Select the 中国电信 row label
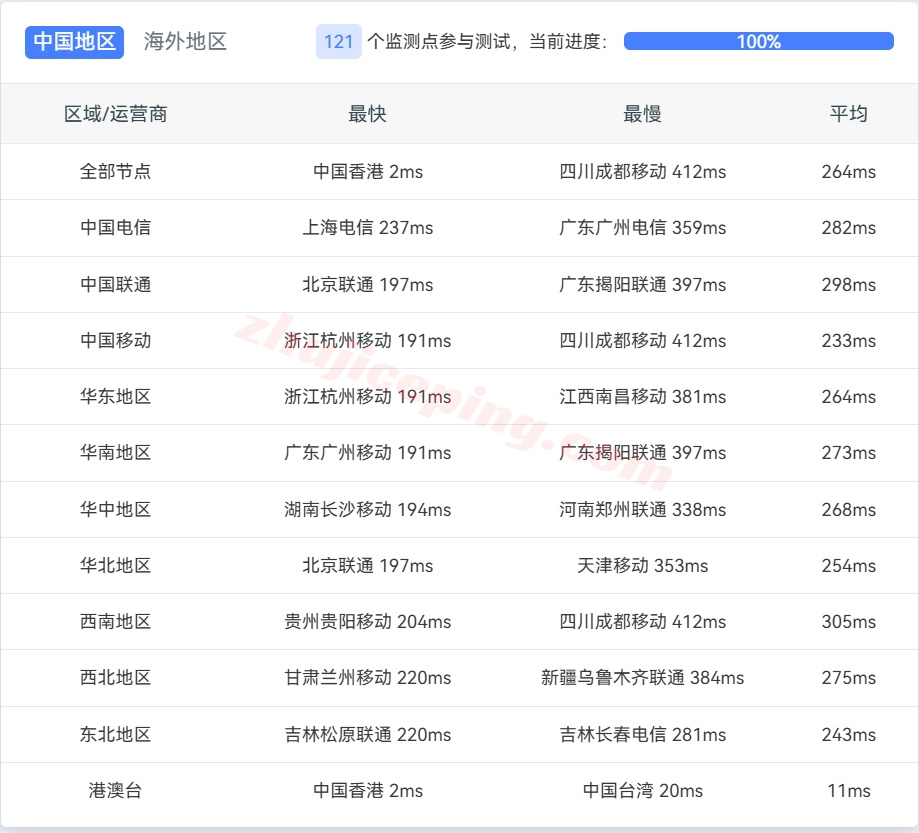919x833 pixels. tap(115, 227)
